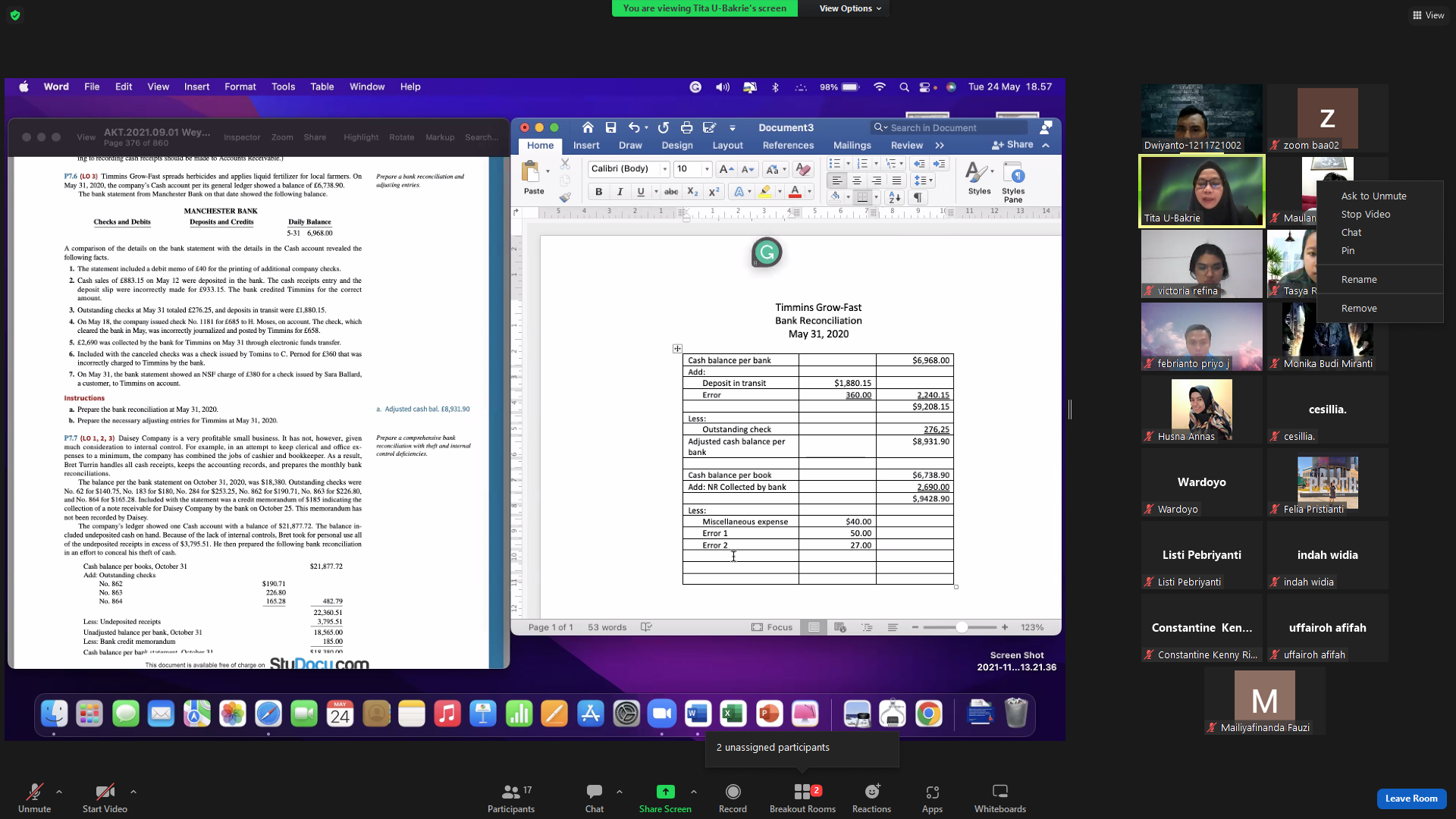Expand Zoom View Options dropdown
This screenshot has height=819, width=1456.
pyautogui.click(x=850, y=8)
